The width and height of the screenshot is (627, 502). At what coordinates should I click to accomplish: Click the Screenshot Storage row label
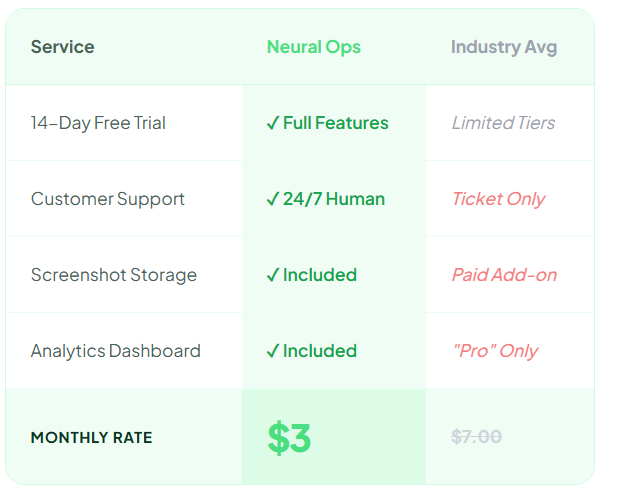[x=113, y=275]
